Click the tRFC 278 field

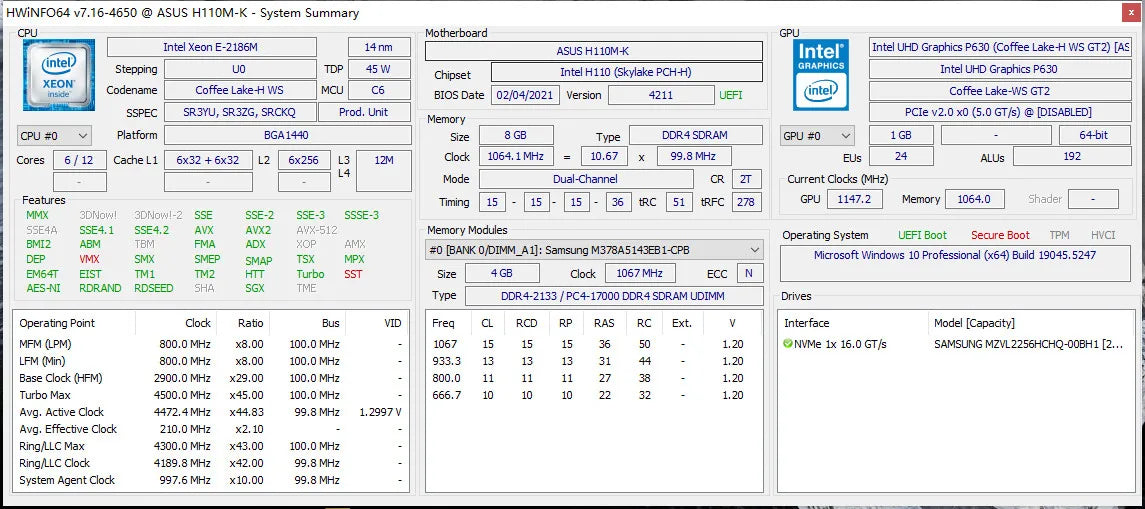(x=746, y=202)
